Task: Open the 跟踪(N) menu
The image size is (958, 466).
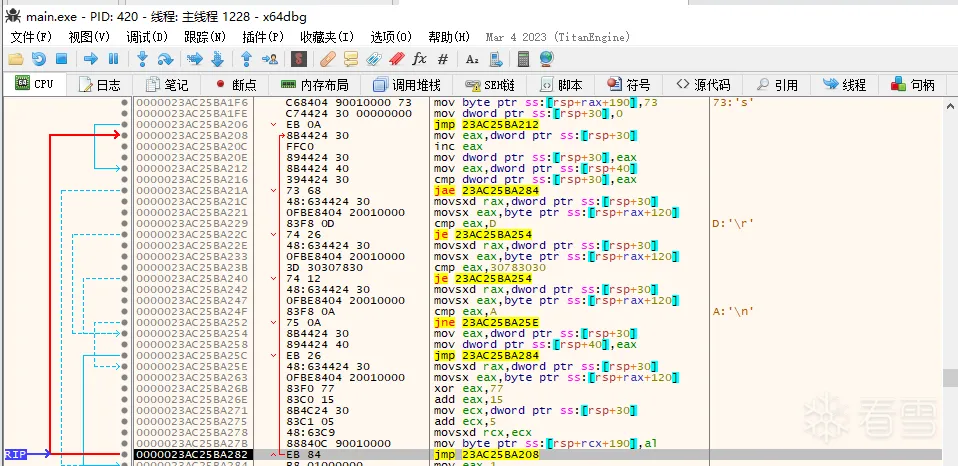Action: tap(205, 37)
